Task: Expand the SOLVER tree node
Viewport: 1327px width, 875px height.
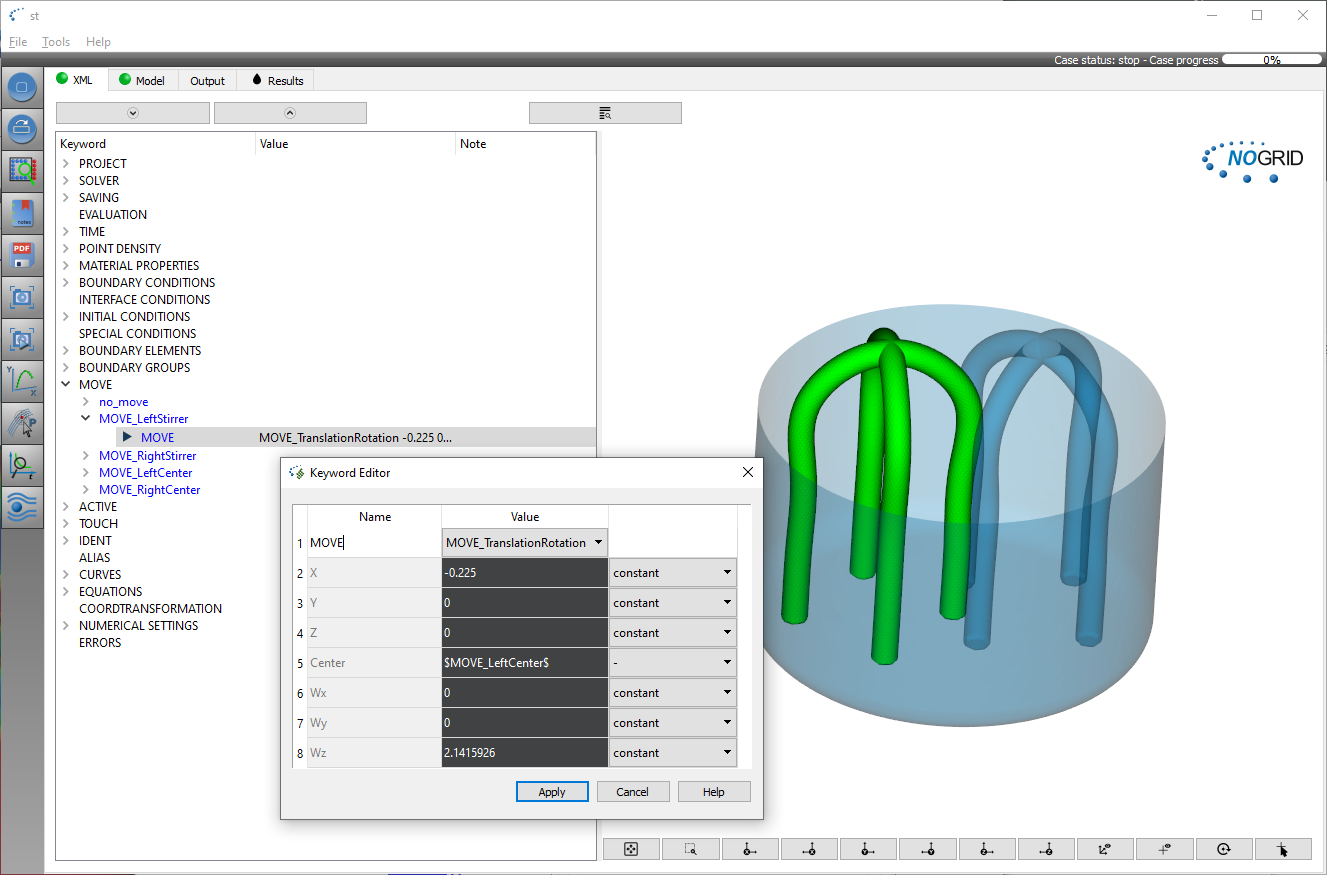Action: coord(66,180)
